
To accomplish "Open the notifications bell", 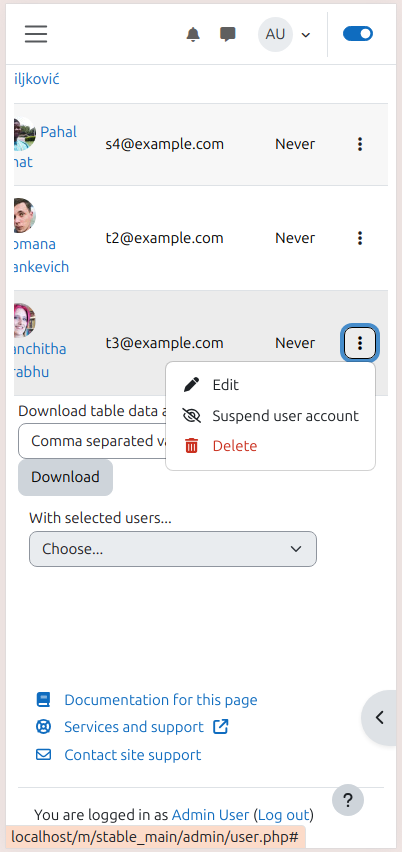I will (x=193, y=35).
